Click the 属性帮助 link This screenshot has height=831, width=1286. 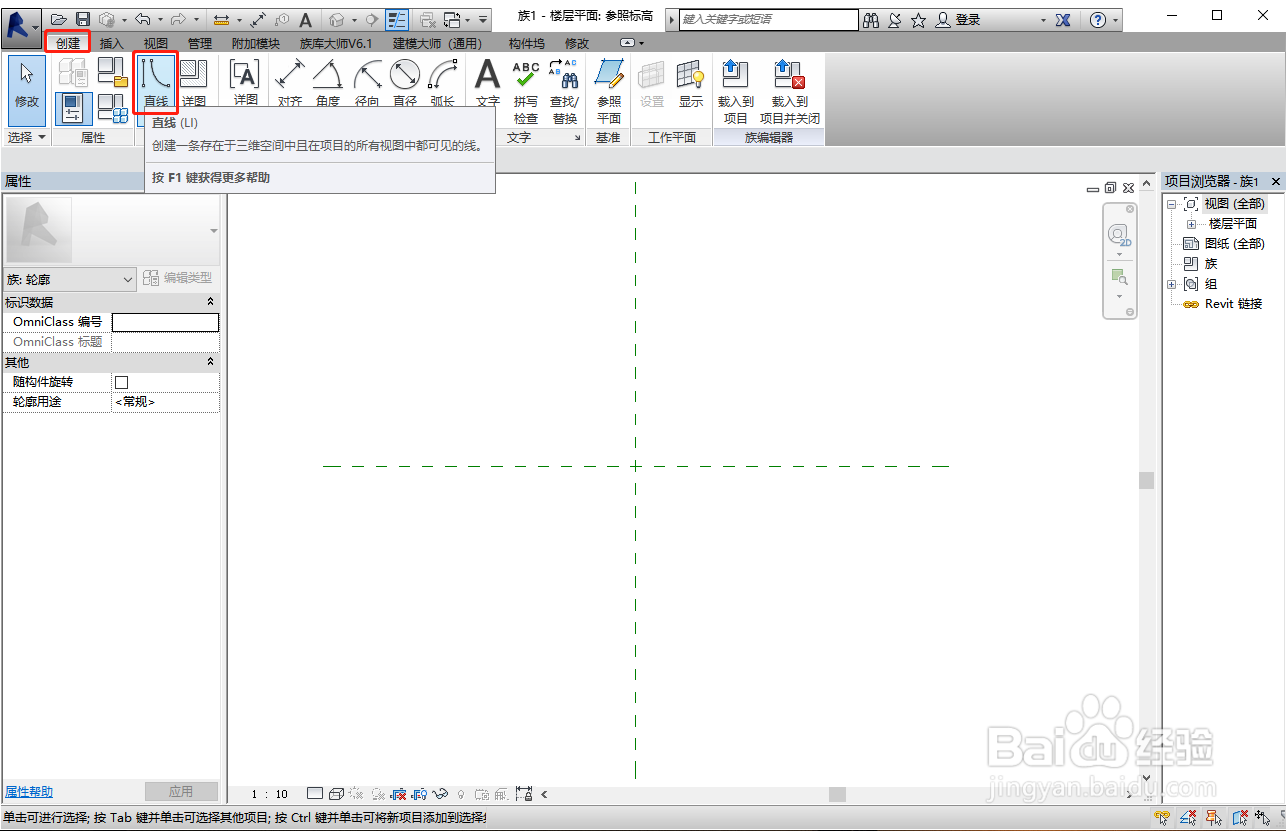click(x=29, y=791)
